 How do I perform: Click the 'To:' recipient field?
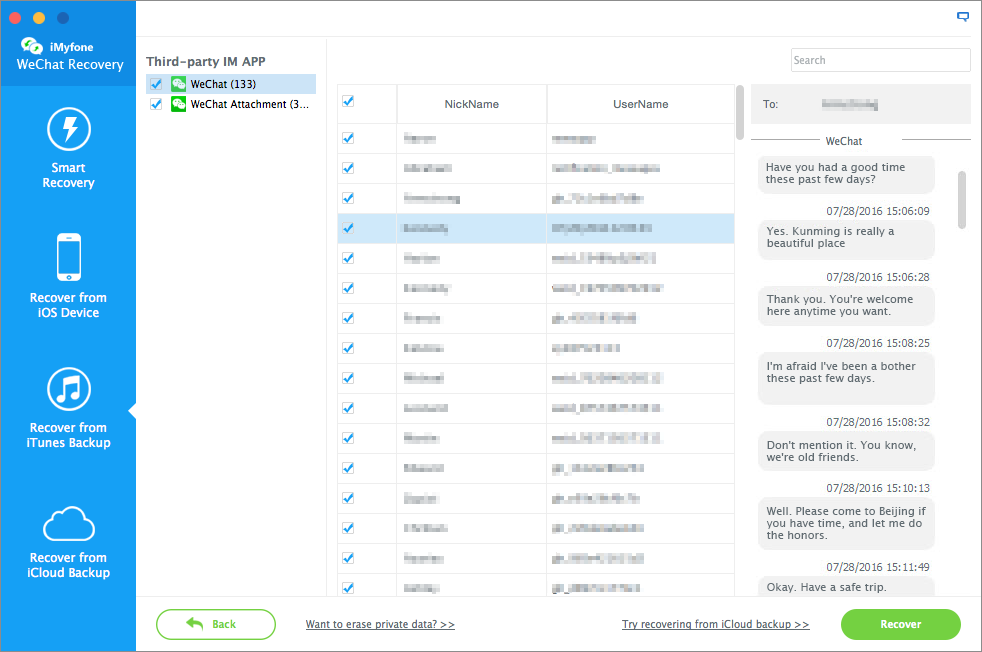tap(861, 104)
